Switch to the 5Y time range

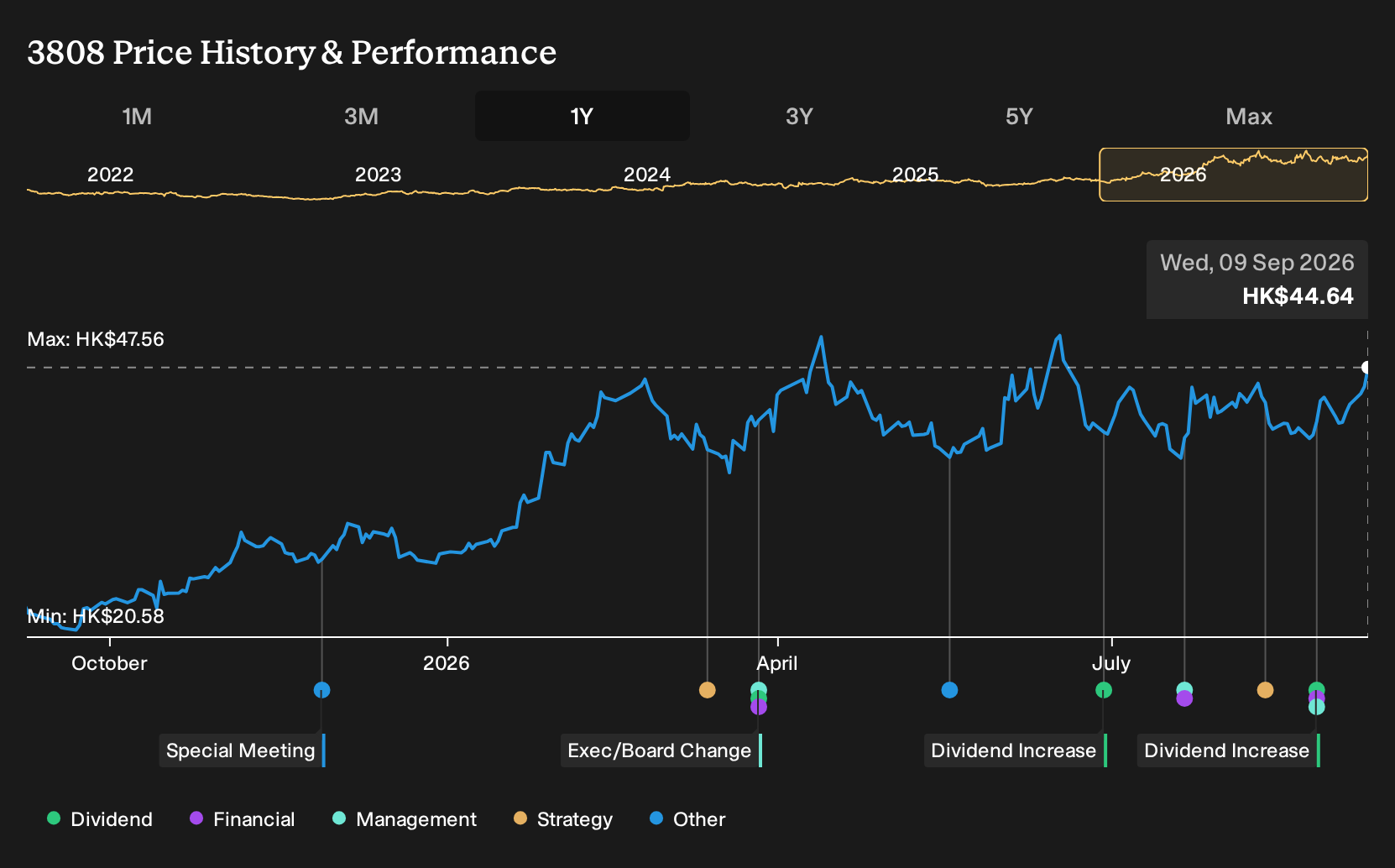point(1019,116)
